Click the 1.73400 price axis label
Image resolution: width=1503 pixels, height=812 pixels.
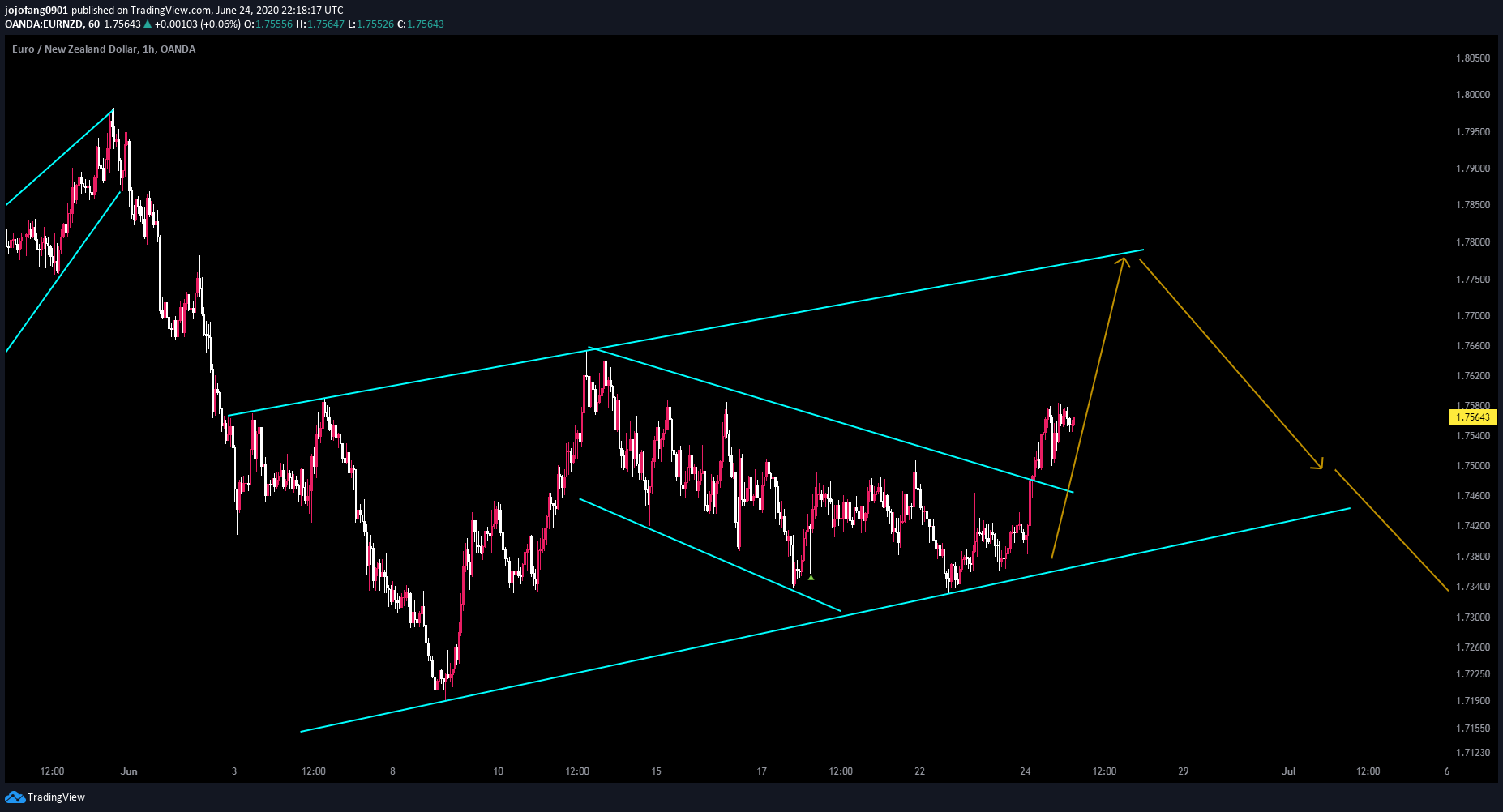coord(1473,587)
